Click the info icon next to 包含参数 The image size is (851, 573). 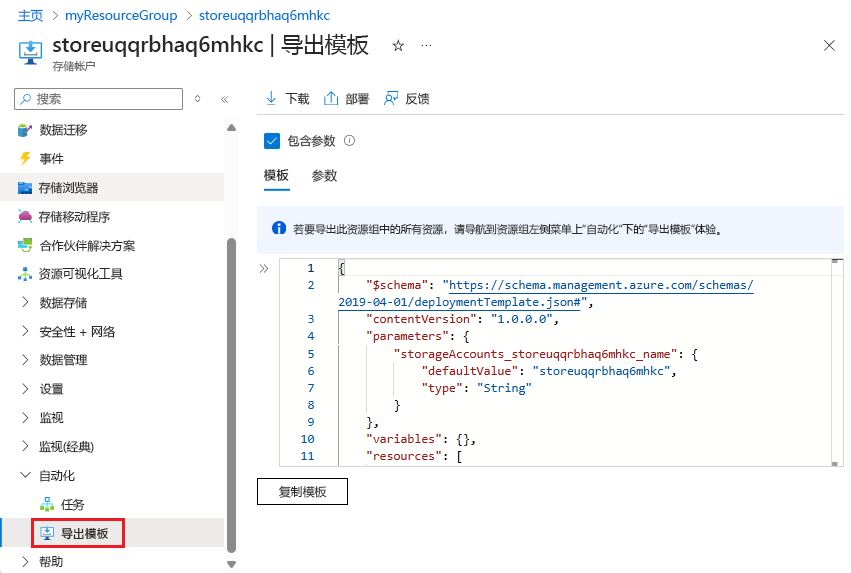point(350,141)
